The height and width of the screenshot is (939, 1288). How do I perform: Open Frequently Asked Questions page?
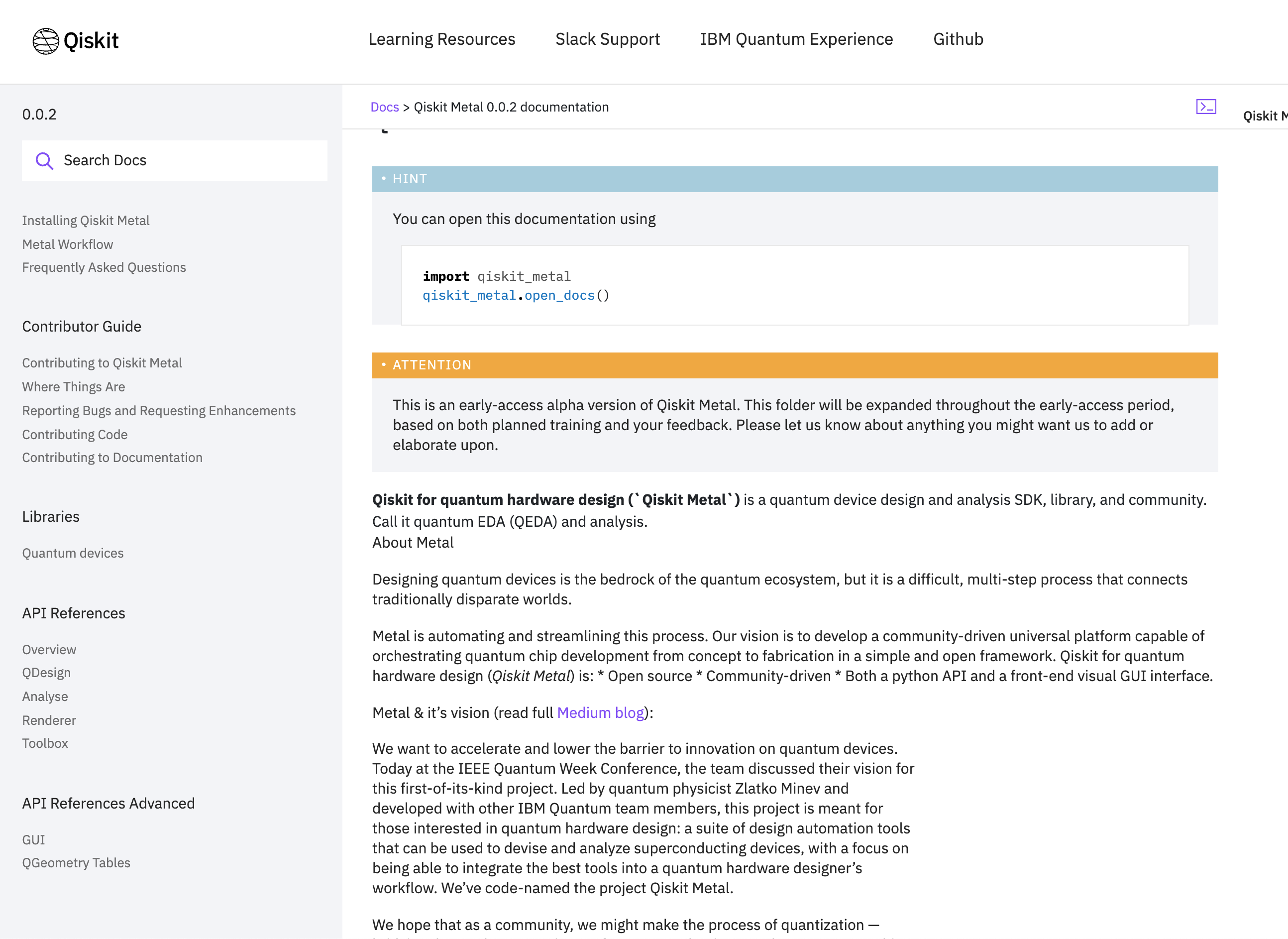104,267
